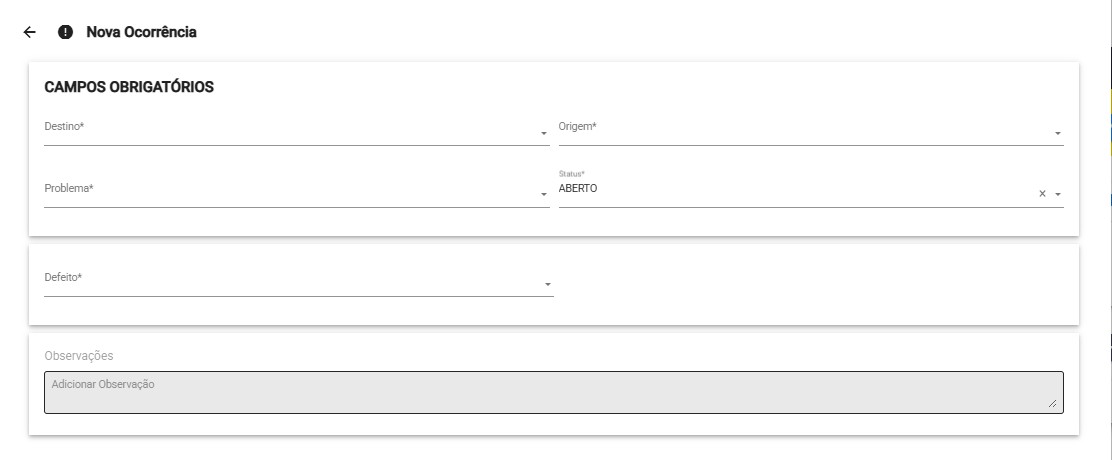Click the Defeito dropdown arrow
This screenshot has width=1112, height=460.
[548, 285]
